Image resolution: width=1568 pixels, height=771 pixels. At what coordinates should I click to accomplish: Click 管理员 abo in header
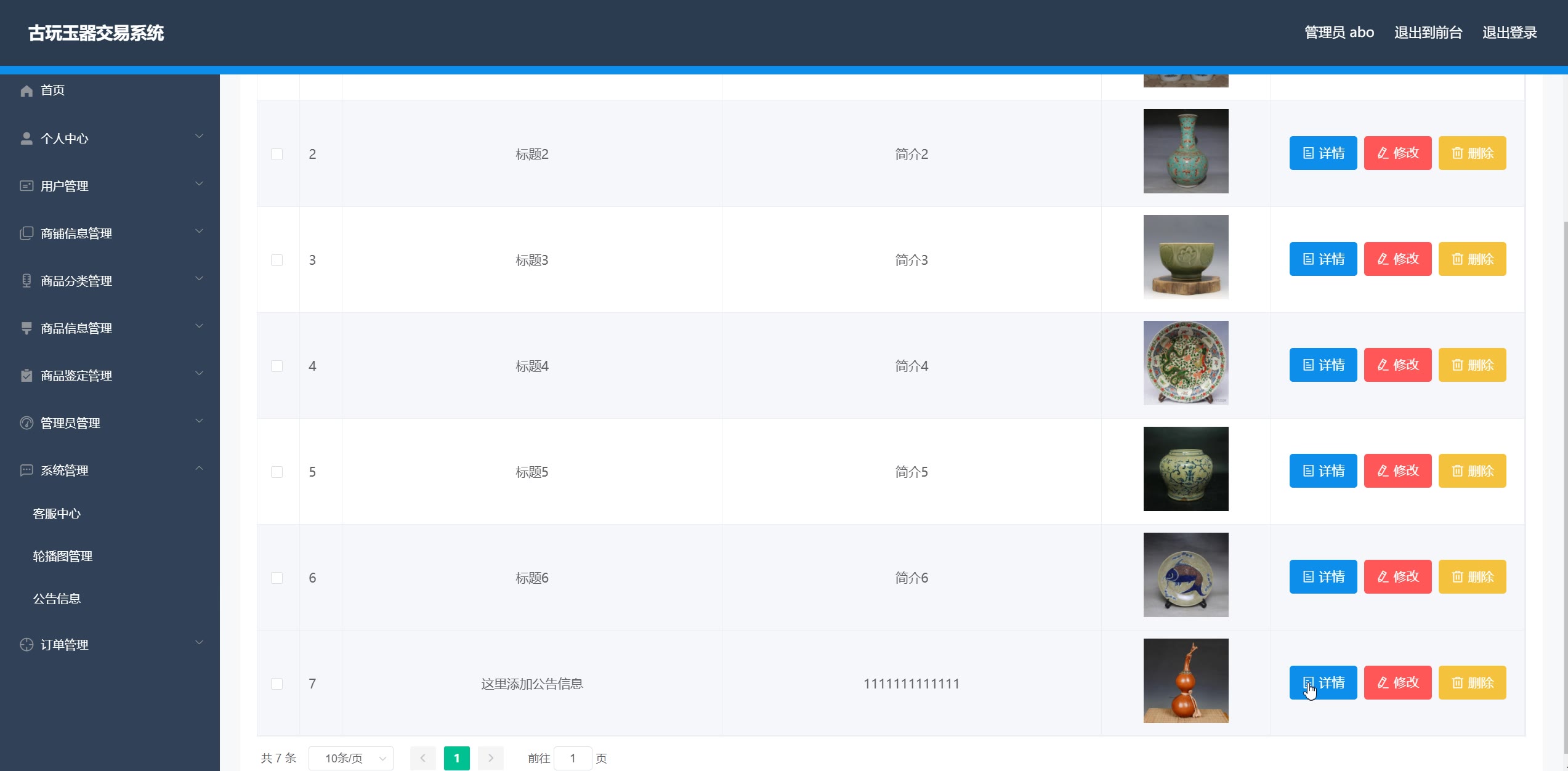[1339, 33]
